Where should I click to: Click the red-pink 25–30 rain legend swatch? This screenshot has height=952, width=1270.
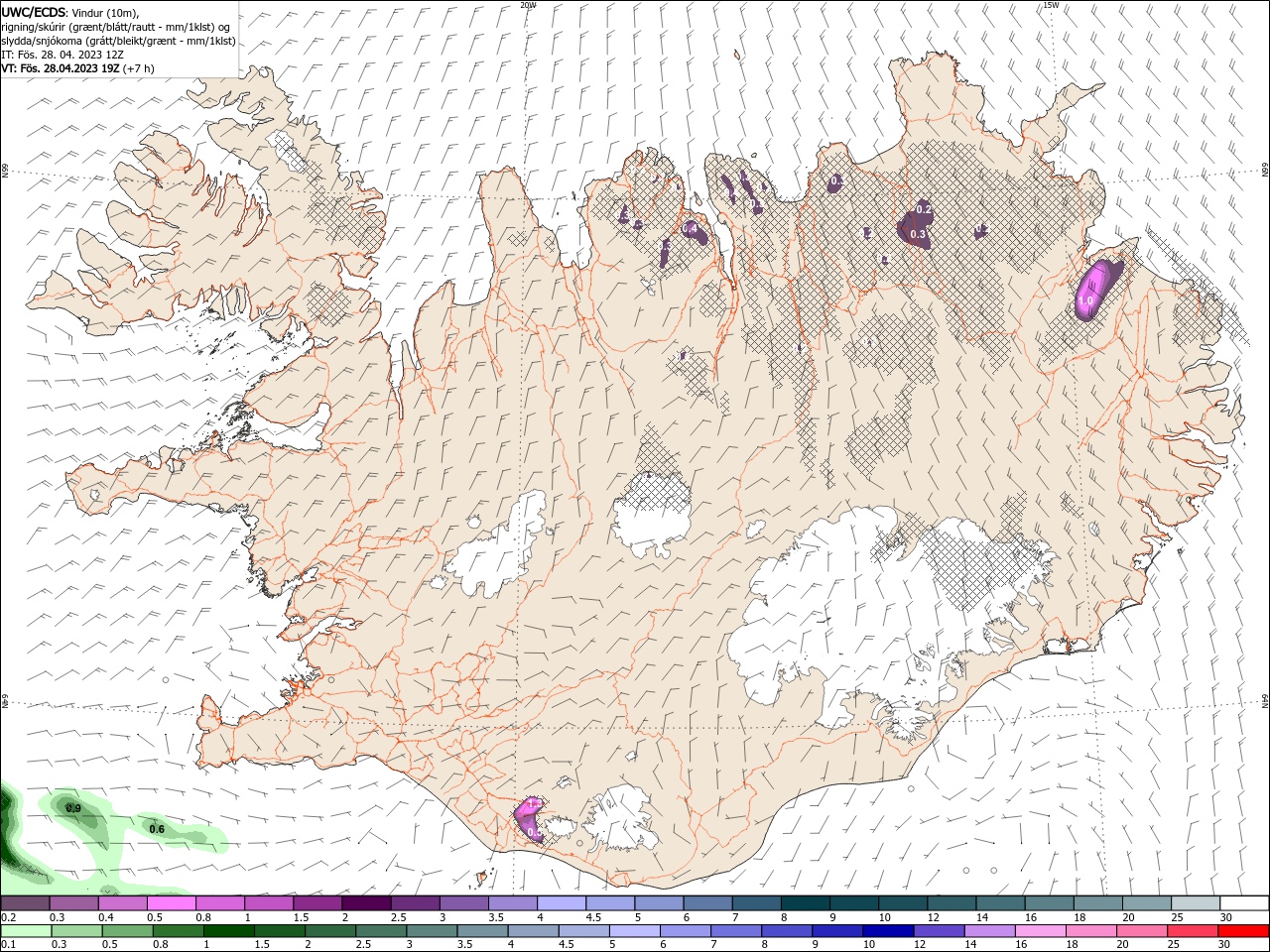1192,931
